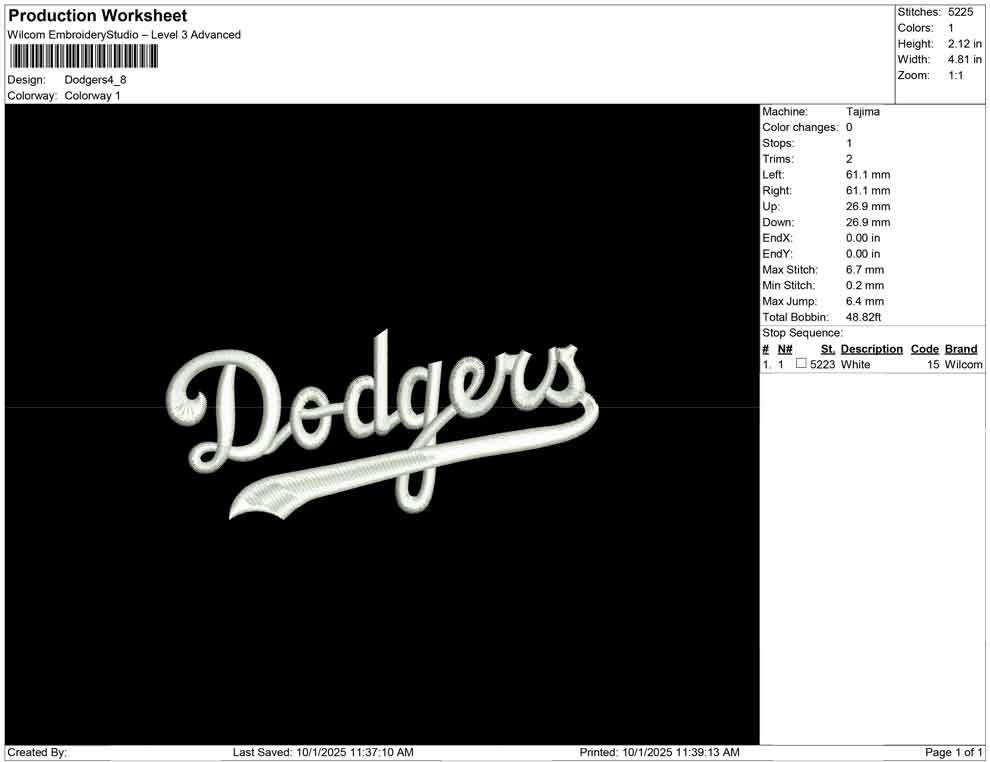990x762 pixels.
Task: Click the 'Last Saved' timestamp in footer
Action: [x=323, y=752]
